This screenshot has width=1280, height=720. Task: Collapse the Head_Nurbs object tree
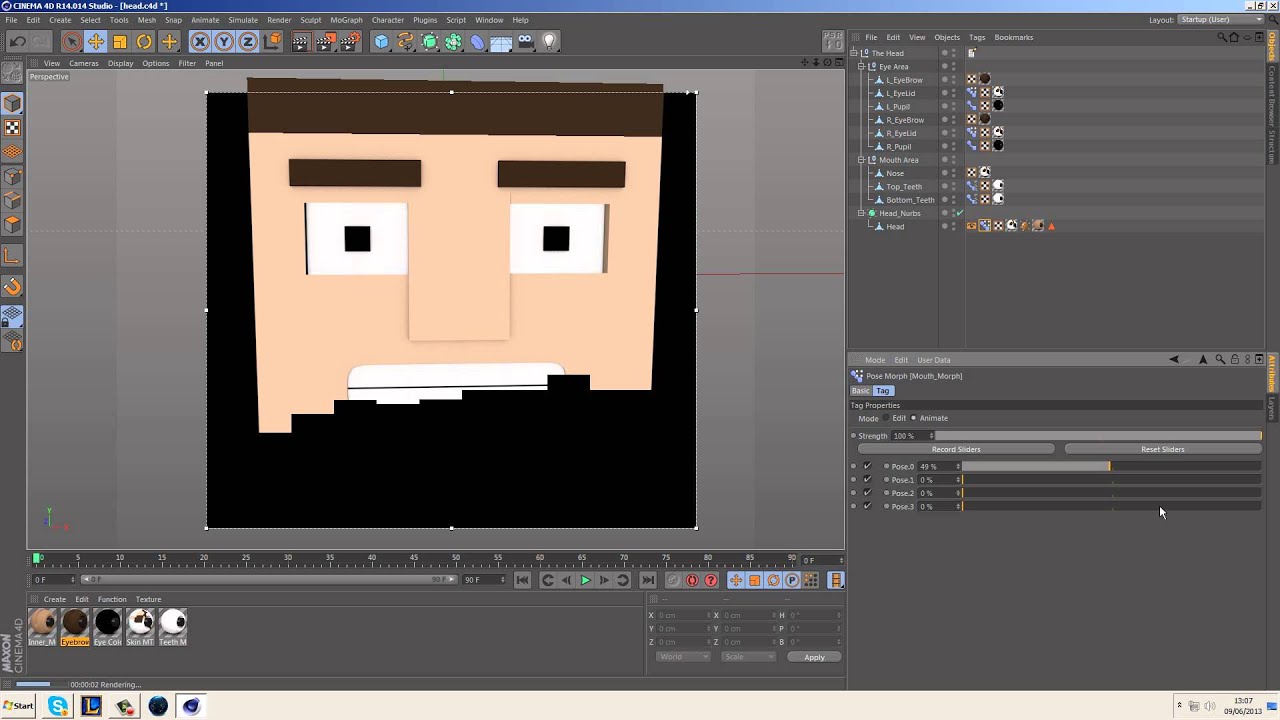[861, 213]
